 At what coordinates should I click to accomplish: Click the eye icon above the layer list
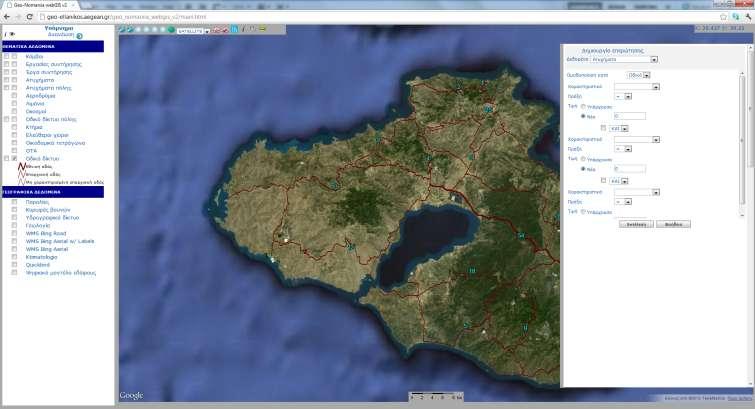coord(12,35)
